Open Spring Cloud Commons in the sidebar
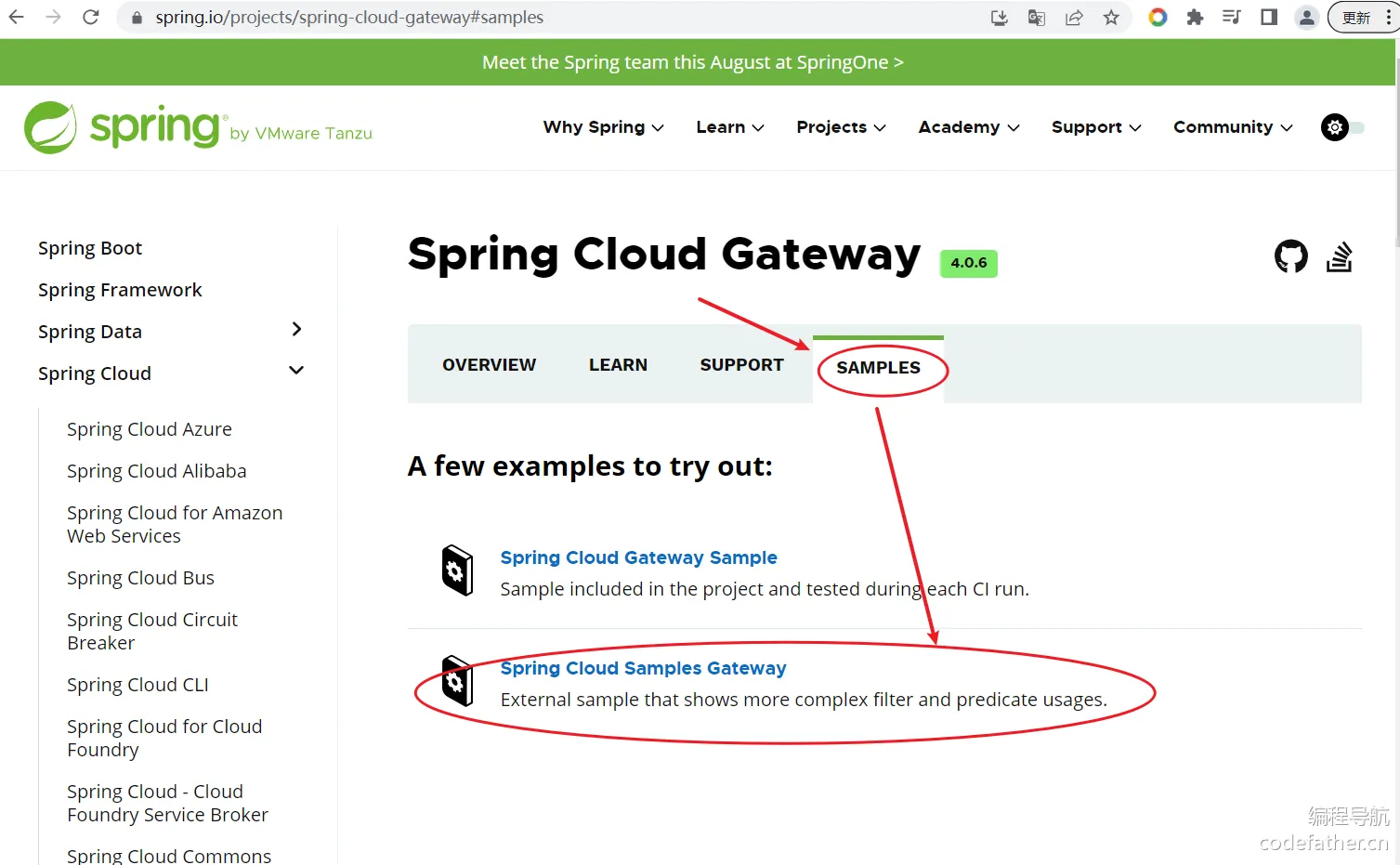1400x865 pixels. 169,856
